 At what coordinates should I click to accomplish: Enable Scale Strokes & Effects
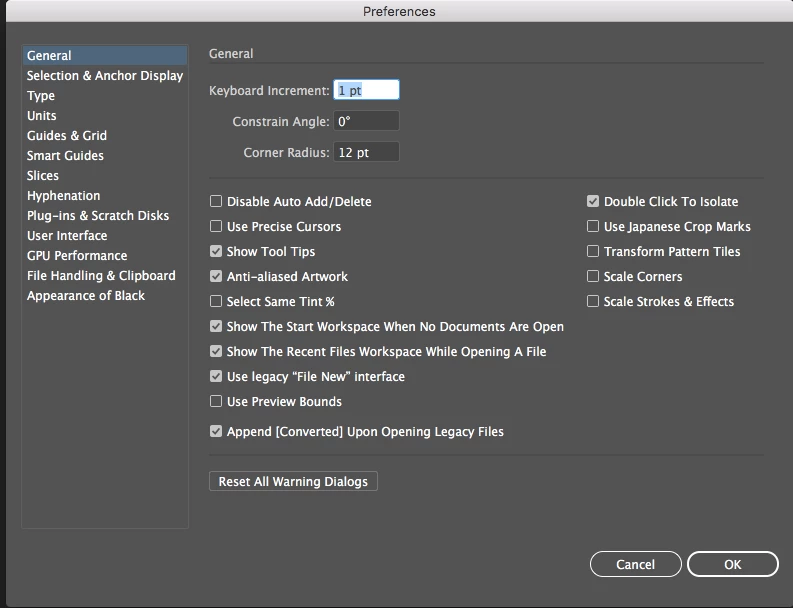click(593, 301)
